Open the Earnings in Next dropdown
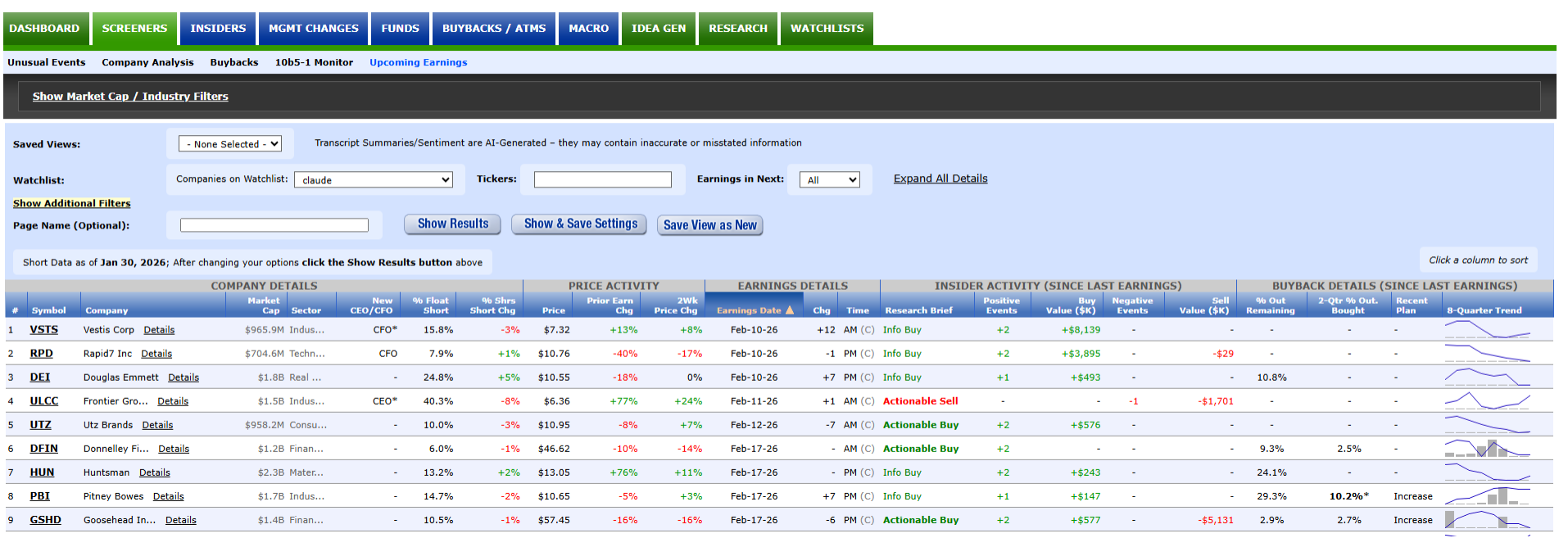The height and width of the screenshot is (547, 1568). [x=829, y=180]
